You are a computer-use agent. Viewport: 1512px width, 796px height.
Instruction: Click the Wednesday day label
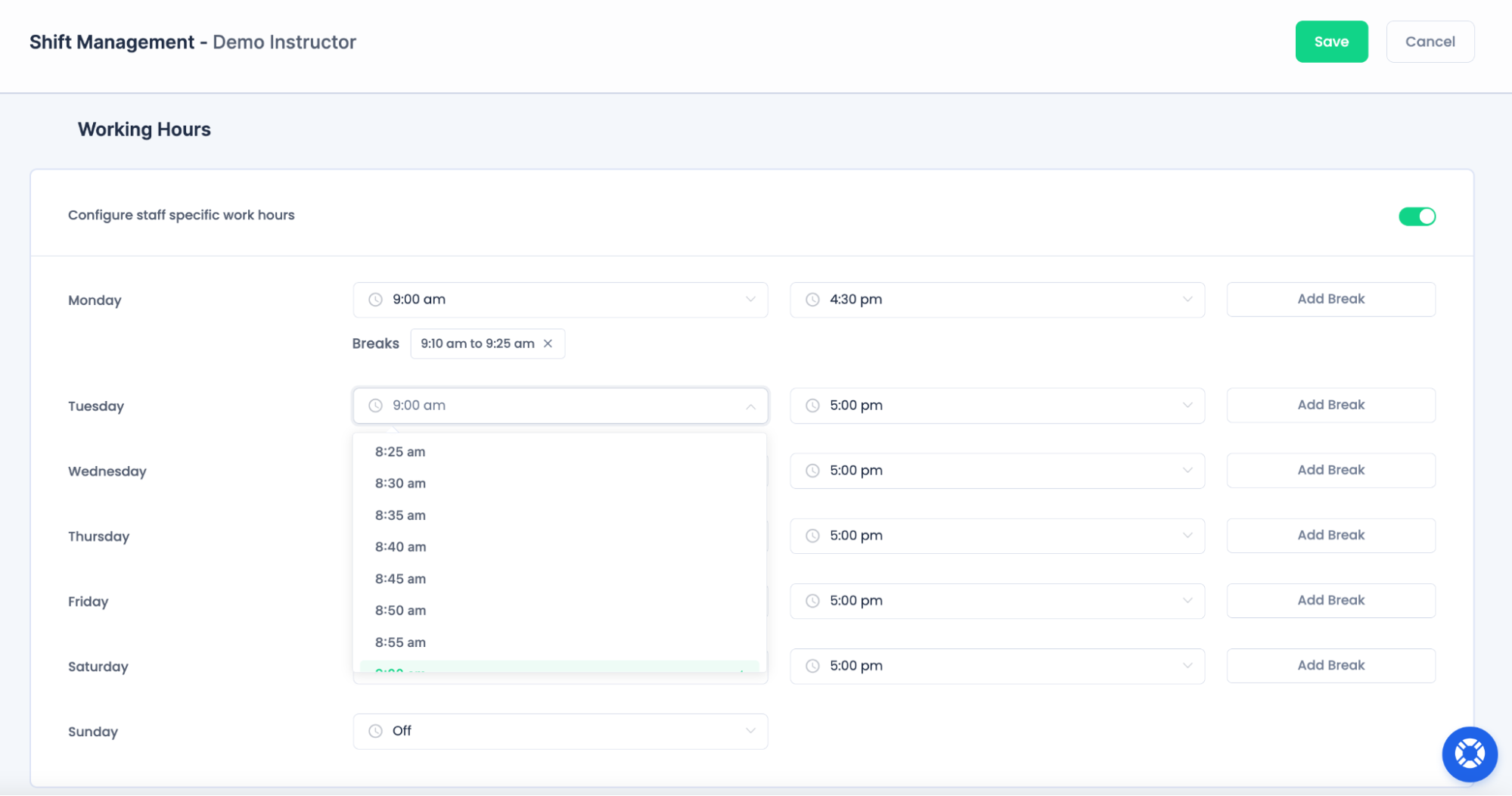(107, 471)
